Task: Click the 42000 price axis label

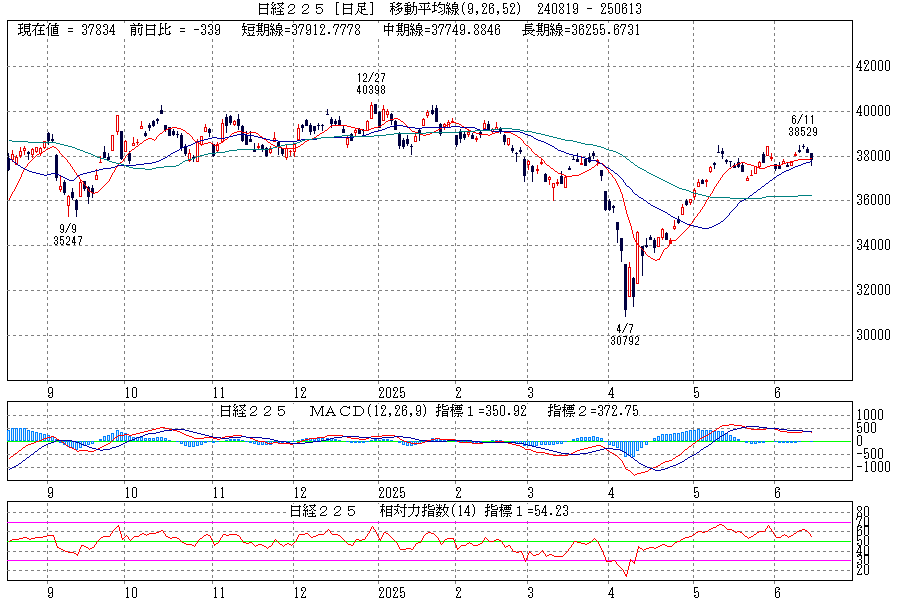Action: coord(871,66)
